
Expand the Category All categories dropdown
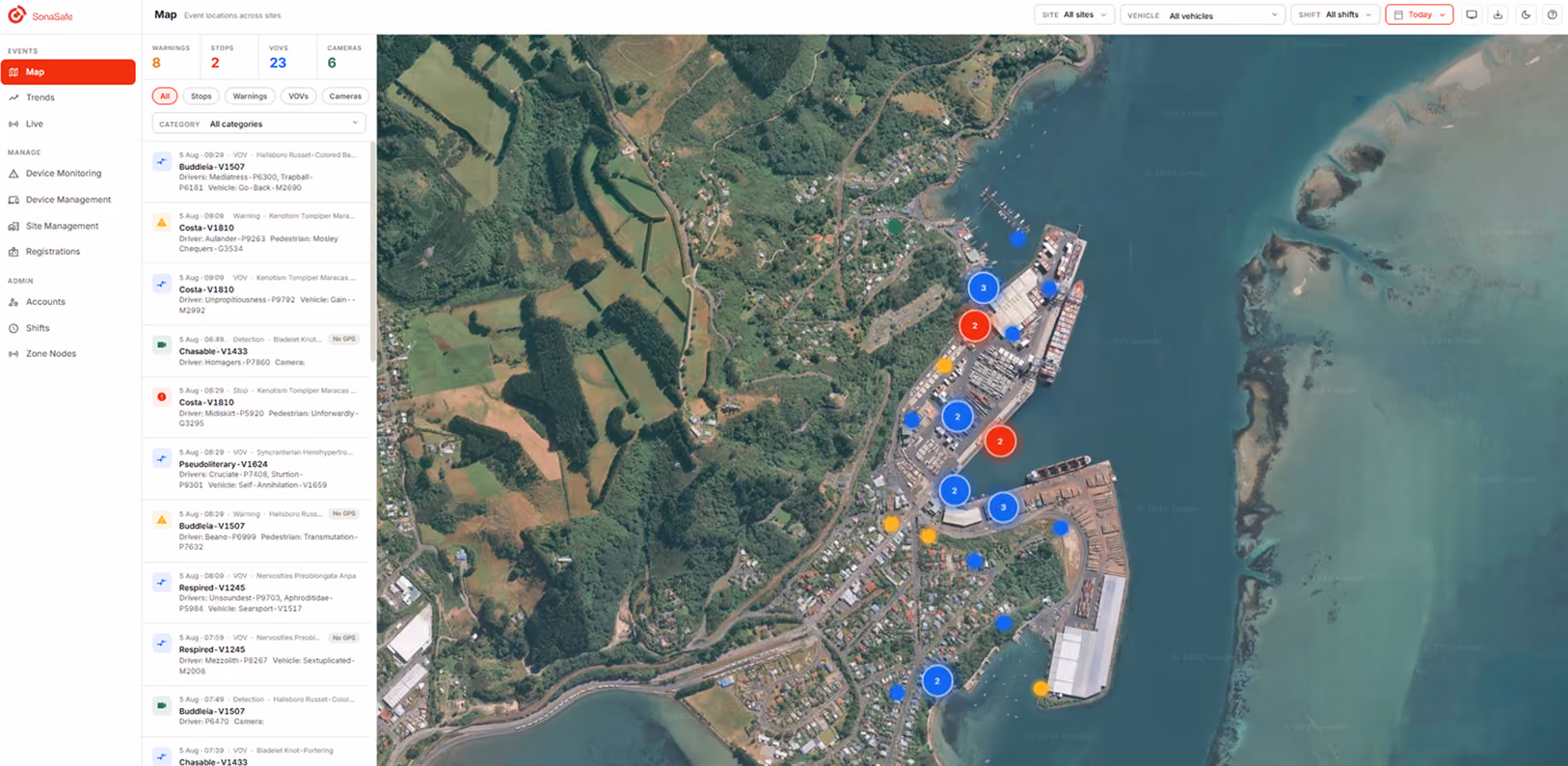[x=258, y=123]
